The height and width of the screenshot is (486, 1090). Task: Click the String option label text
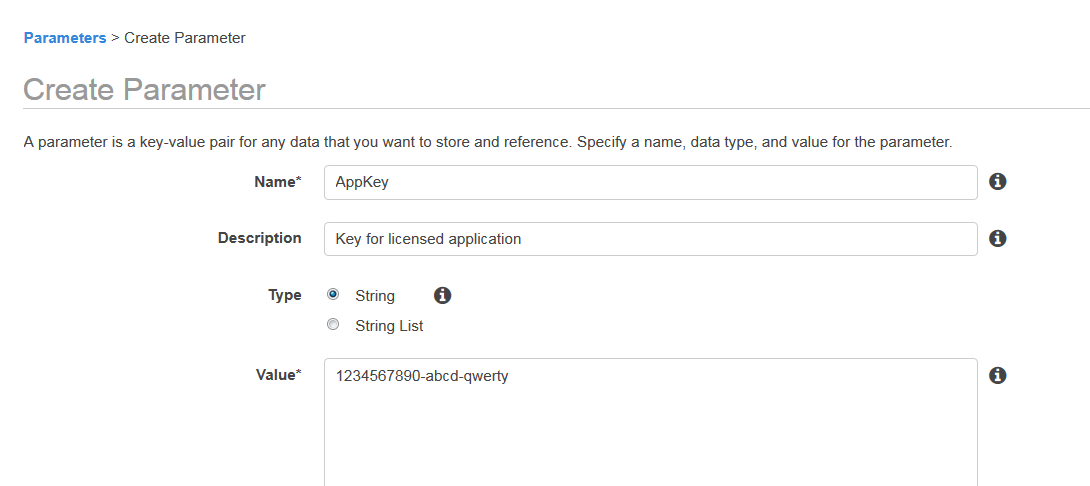[x=375, y=295]
